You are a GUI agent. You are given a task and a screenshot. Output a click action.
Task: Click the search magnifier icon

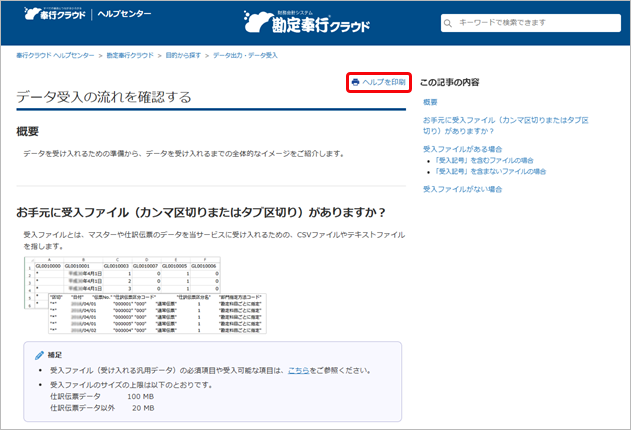coord(447,23)
